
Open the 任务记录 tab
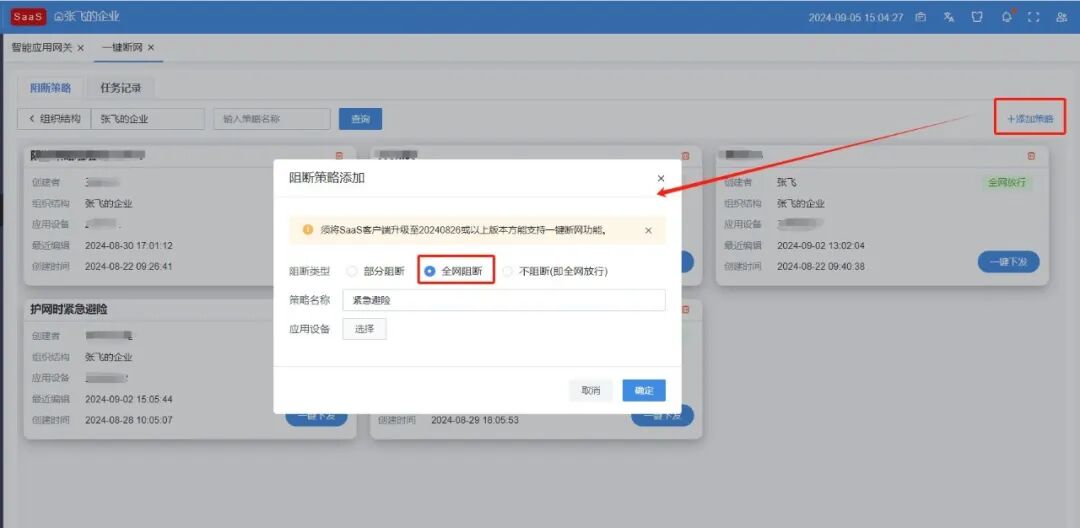(x=121, y=87)
